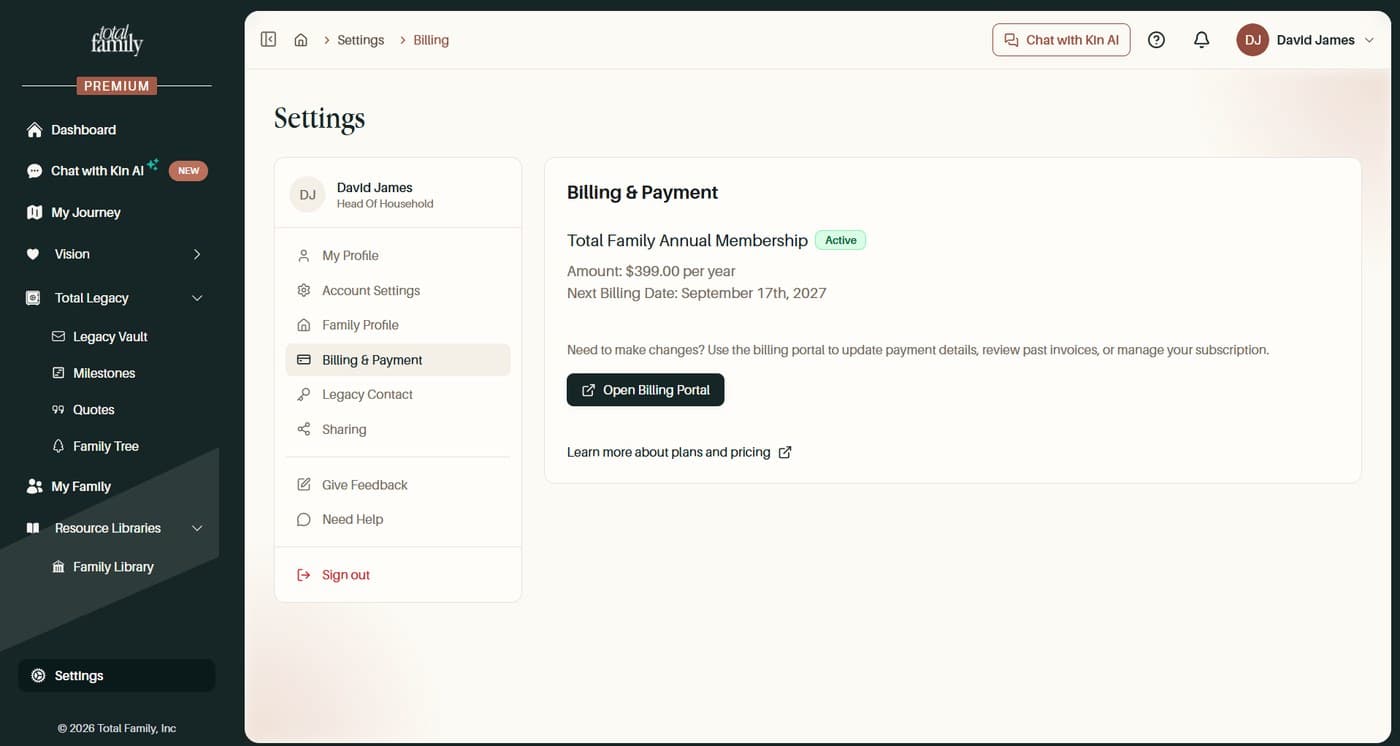
Task: Click the DJ avatar in top bar
Action: point(1253,40)
